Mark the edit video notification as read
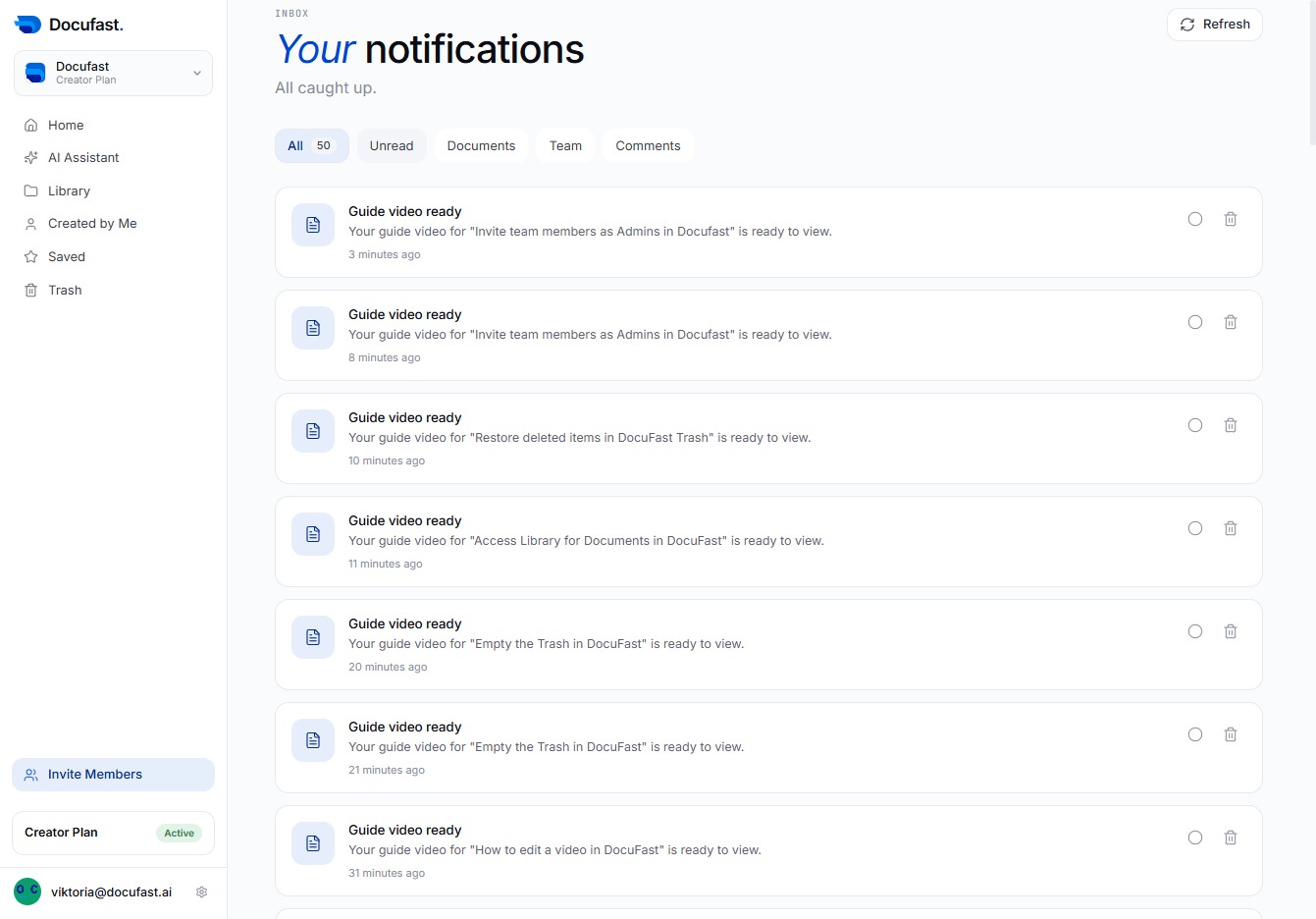Screen dimensions: 1316x919 (1195, 838)
